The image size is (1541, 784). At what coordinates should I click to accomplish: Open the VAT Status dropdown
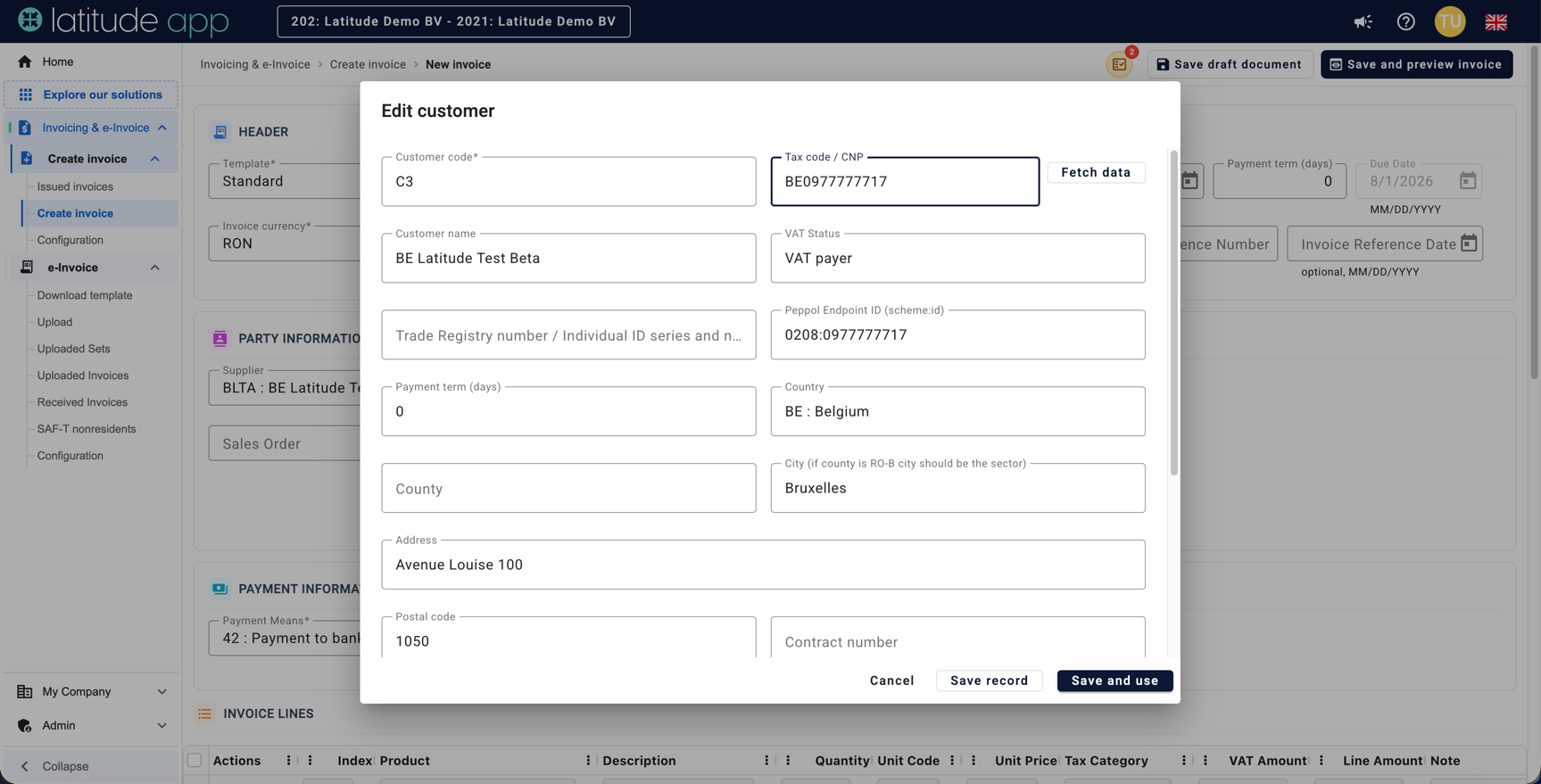coord(957,258)
